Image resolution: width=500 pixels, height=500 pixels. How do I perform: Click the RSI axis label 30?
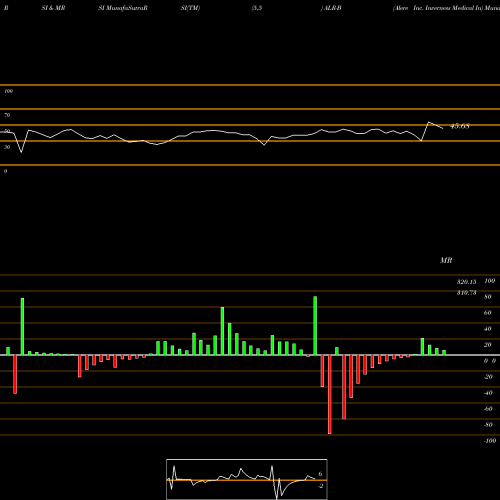7,147
